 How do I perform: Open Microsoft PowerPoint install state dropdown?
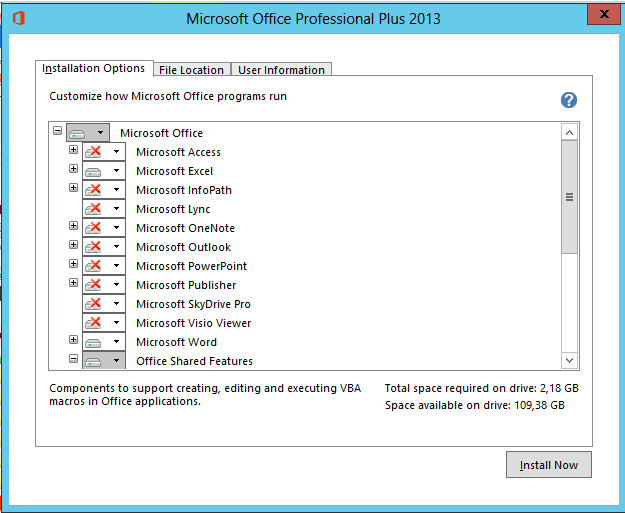point(104,266)
